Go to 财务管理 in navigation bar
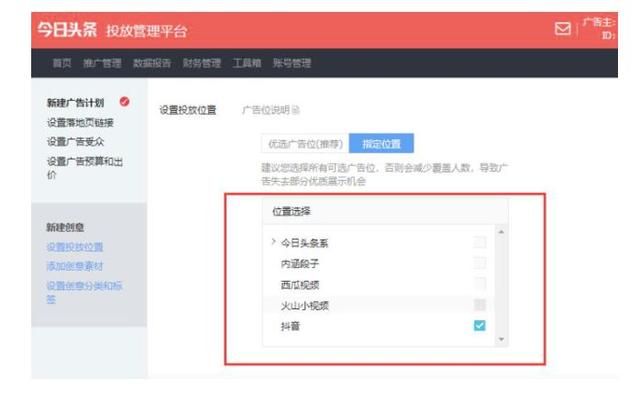This screenshot has width=640, height=402. [x=202, y=64]
